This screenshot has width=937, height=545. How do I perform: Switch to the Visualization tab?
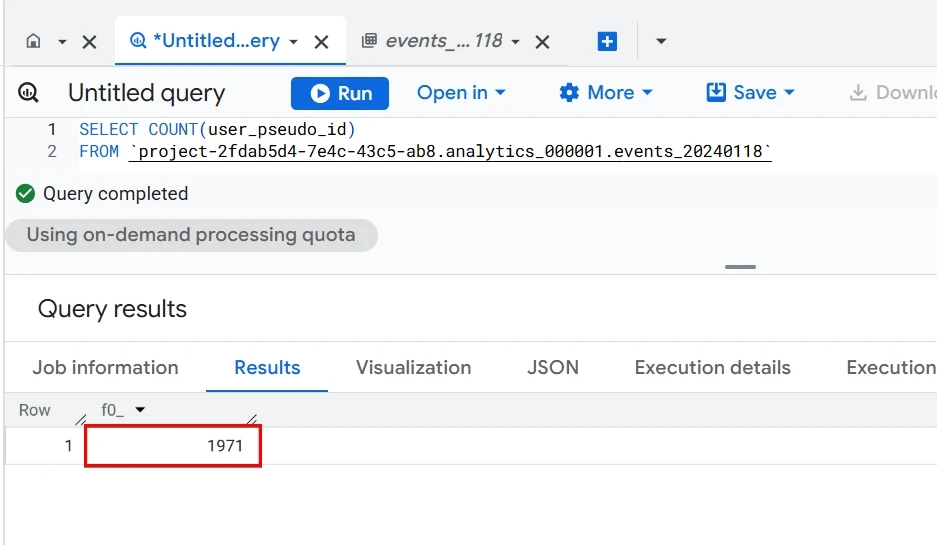click(414, 368)
